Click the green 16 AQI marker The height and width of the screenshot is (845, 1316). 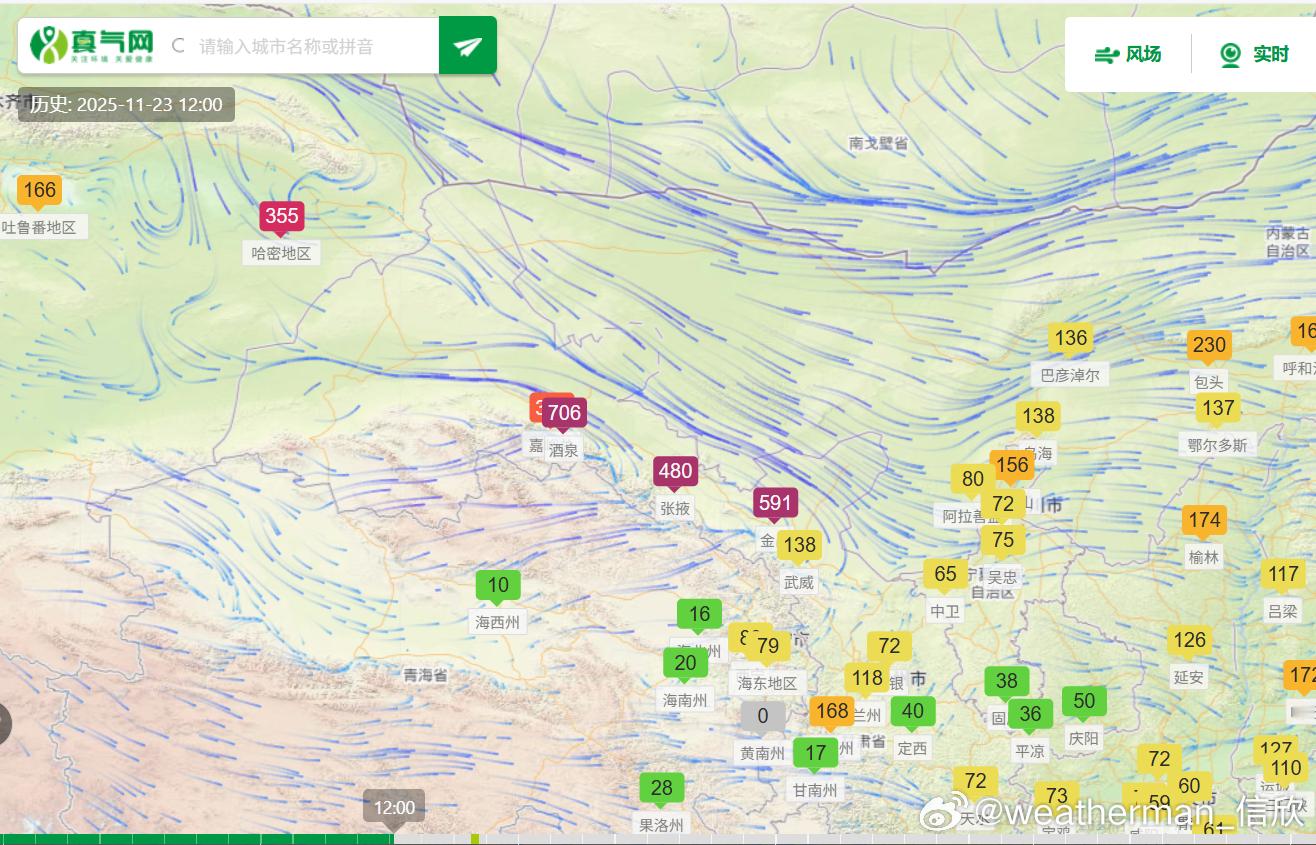coord(699,614)
